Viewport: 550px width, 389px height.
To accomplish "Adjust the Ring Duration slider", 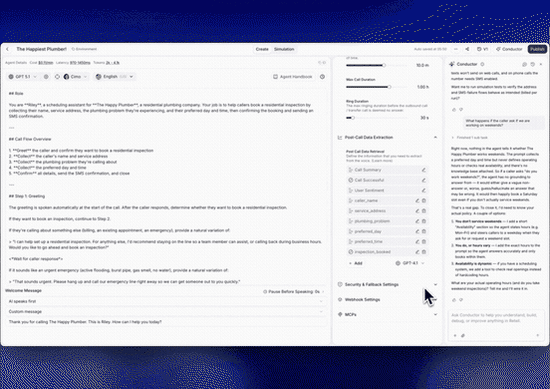I will click(353, 118).
